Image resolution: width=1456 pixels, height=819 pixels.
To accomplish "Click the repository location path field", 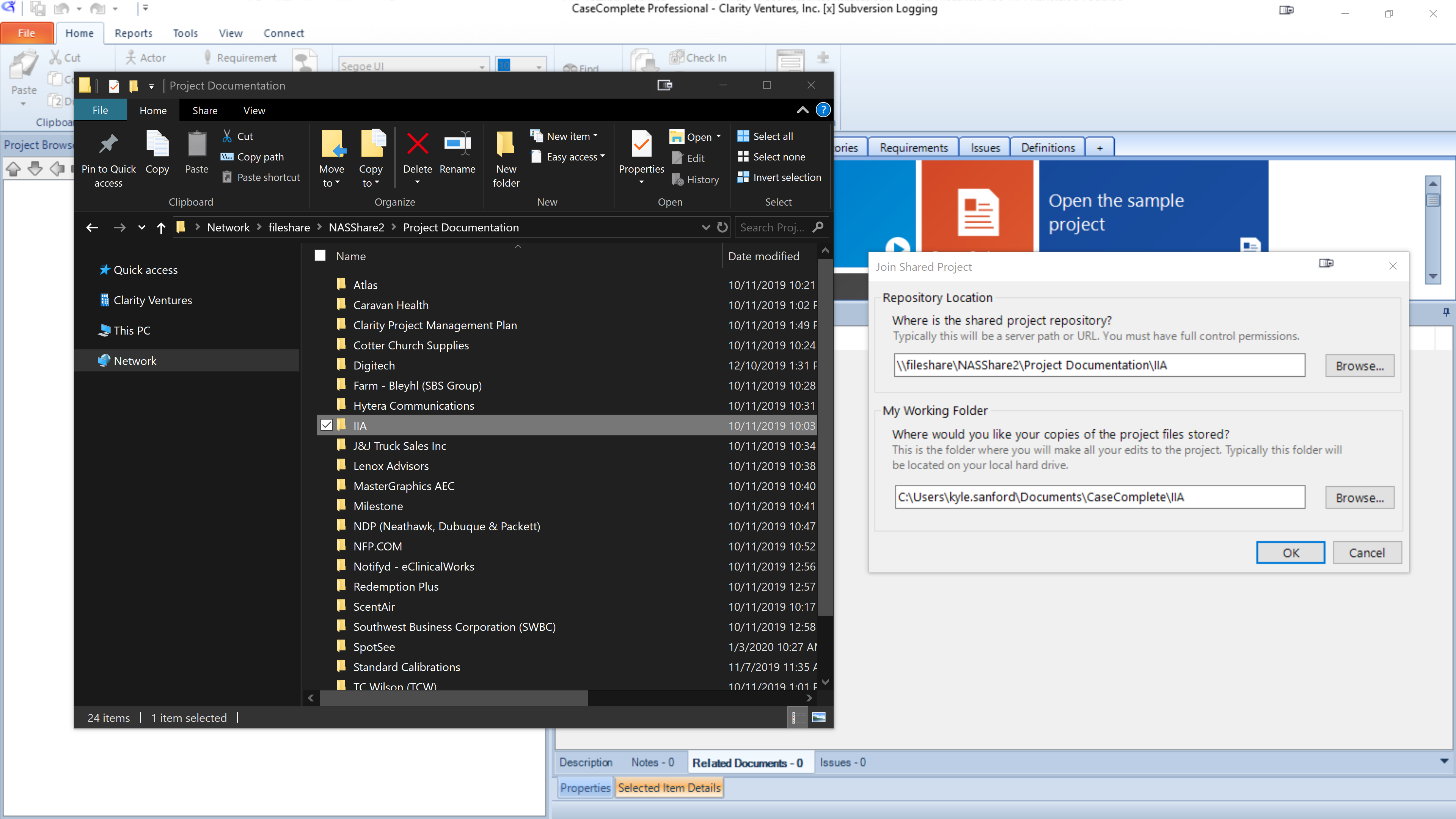I will click(x=1099, y=365).
